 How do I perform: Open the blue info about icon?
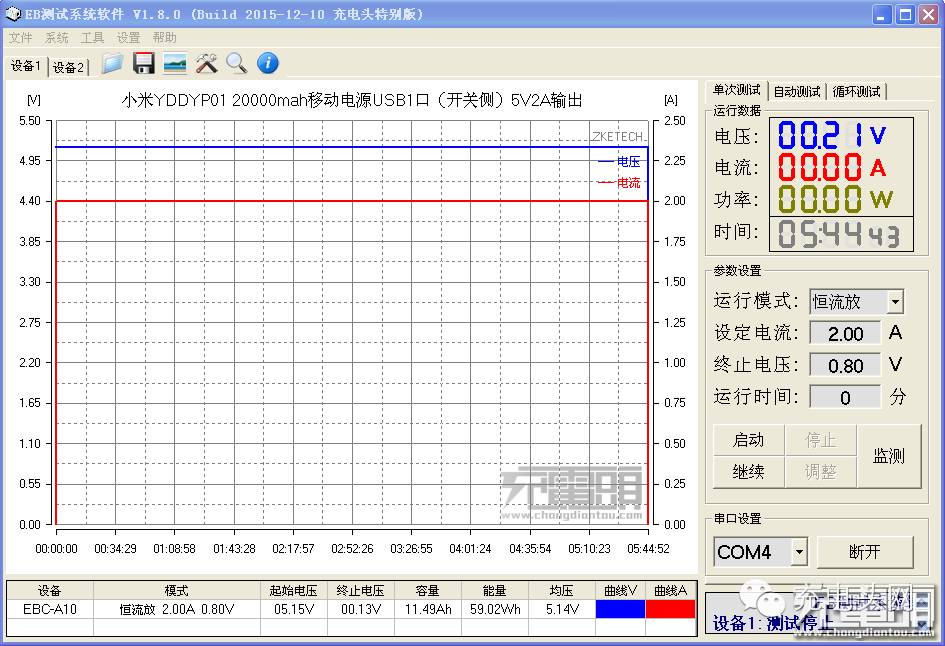pos(268,63)
